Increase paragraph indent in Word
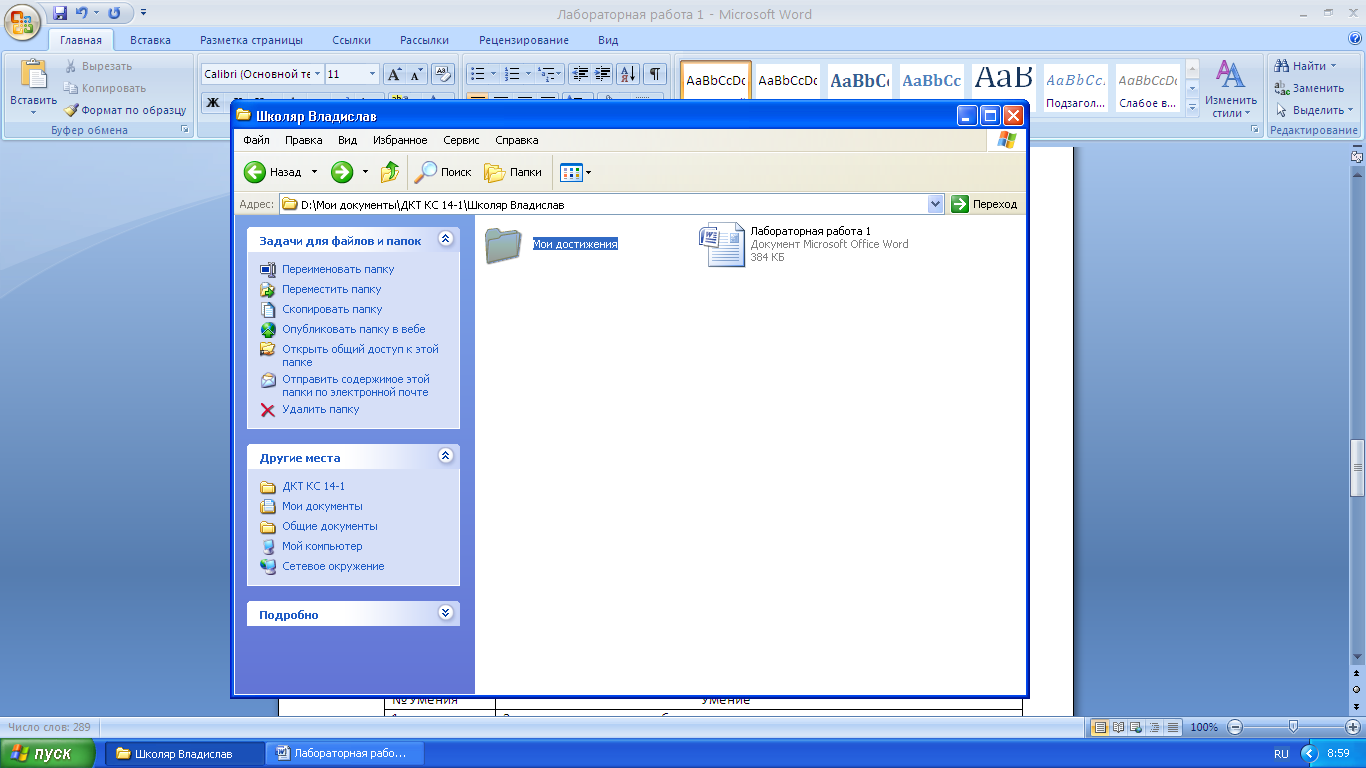Viewport: 1366px width, 768px height. tap(603, 74)
